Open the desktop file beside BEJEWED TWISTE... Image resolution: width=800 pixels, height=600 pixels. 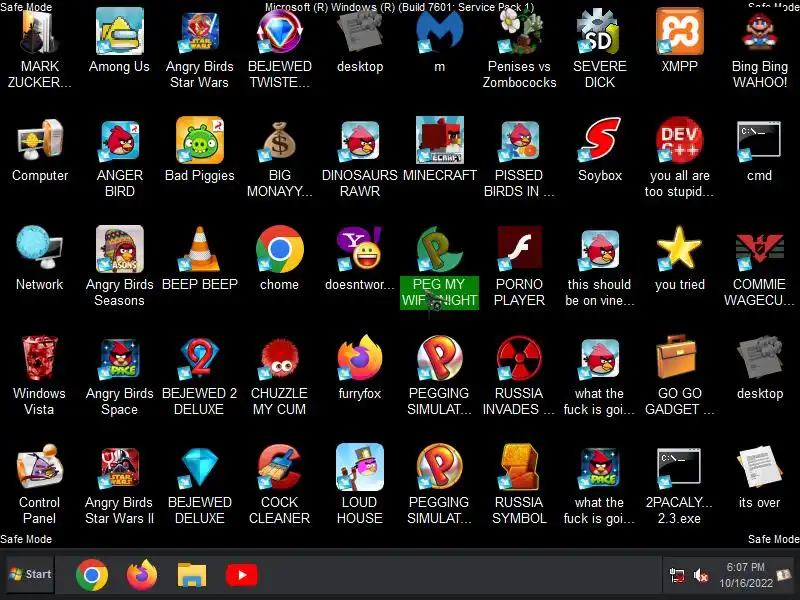[360, 32]
